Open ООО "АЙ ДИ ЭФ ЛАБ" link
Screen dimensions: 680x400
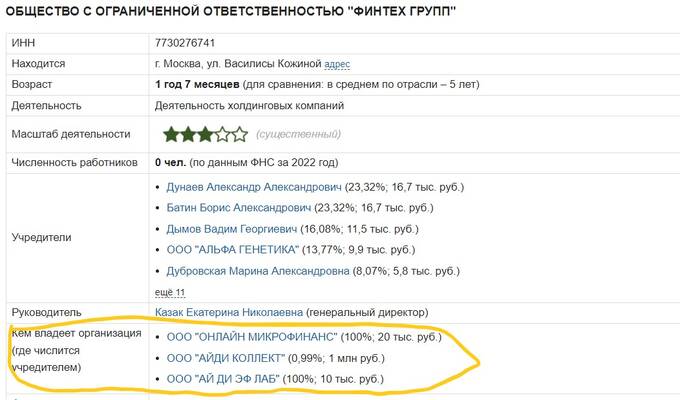(223, 379)
